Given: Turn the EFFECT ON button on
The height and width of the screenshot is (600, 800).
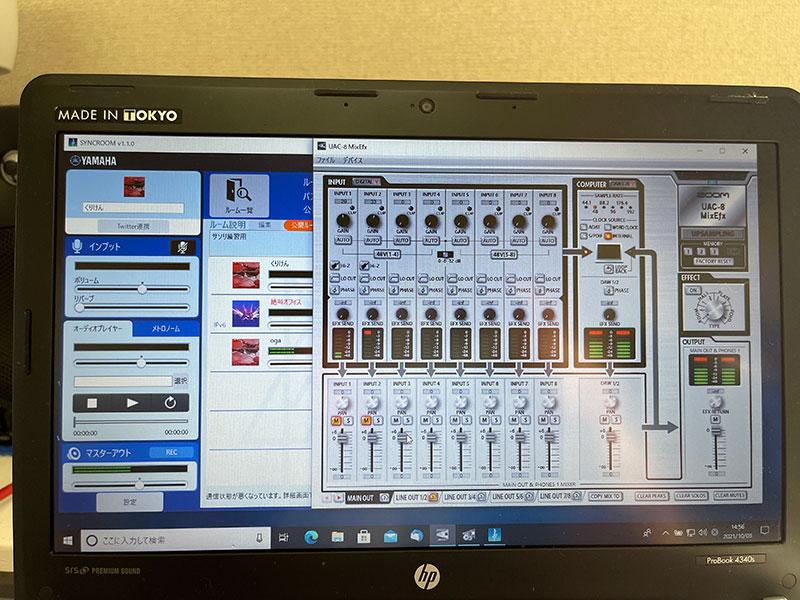Looking at the screenshot, I should (x=693, y=290).
